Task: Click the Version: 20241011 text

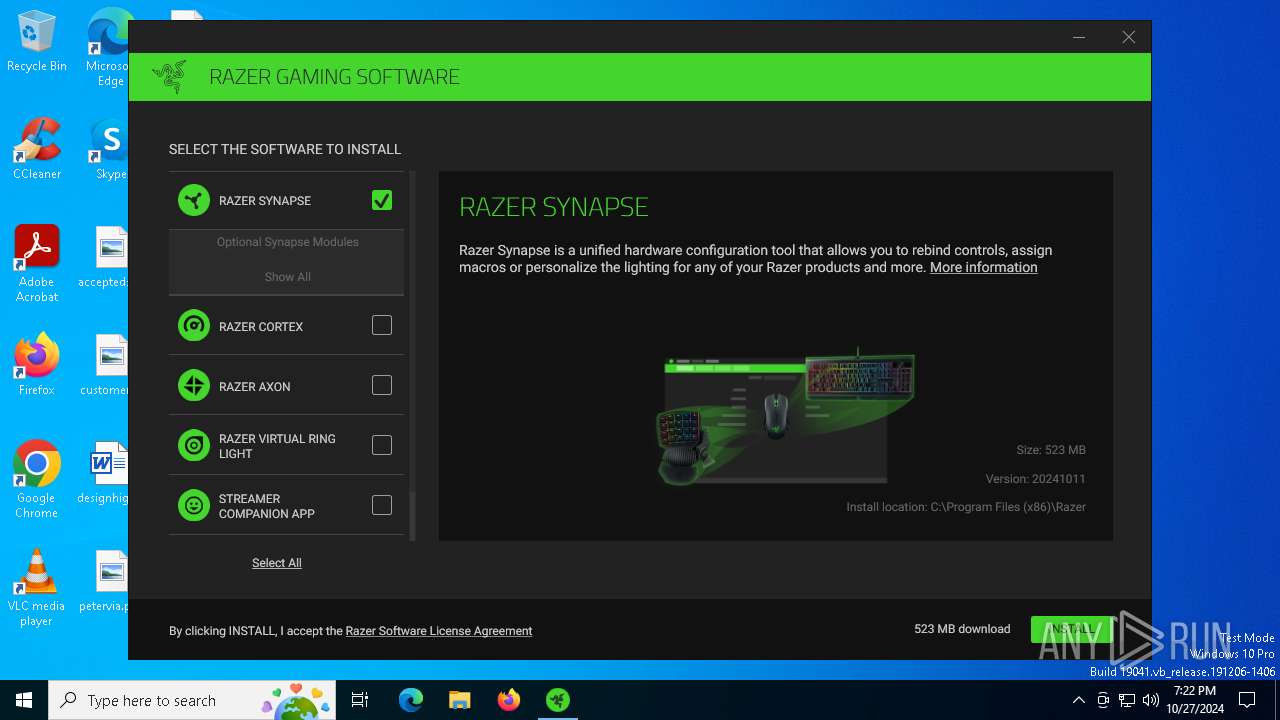Action: [1035, 479]
